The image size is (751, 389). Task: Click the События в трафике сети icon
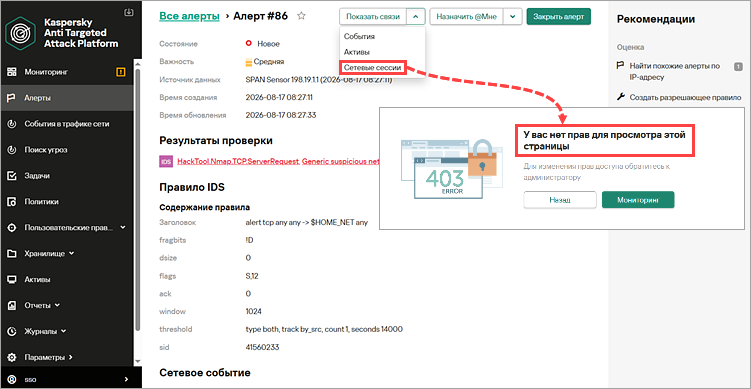click(12, 124)
